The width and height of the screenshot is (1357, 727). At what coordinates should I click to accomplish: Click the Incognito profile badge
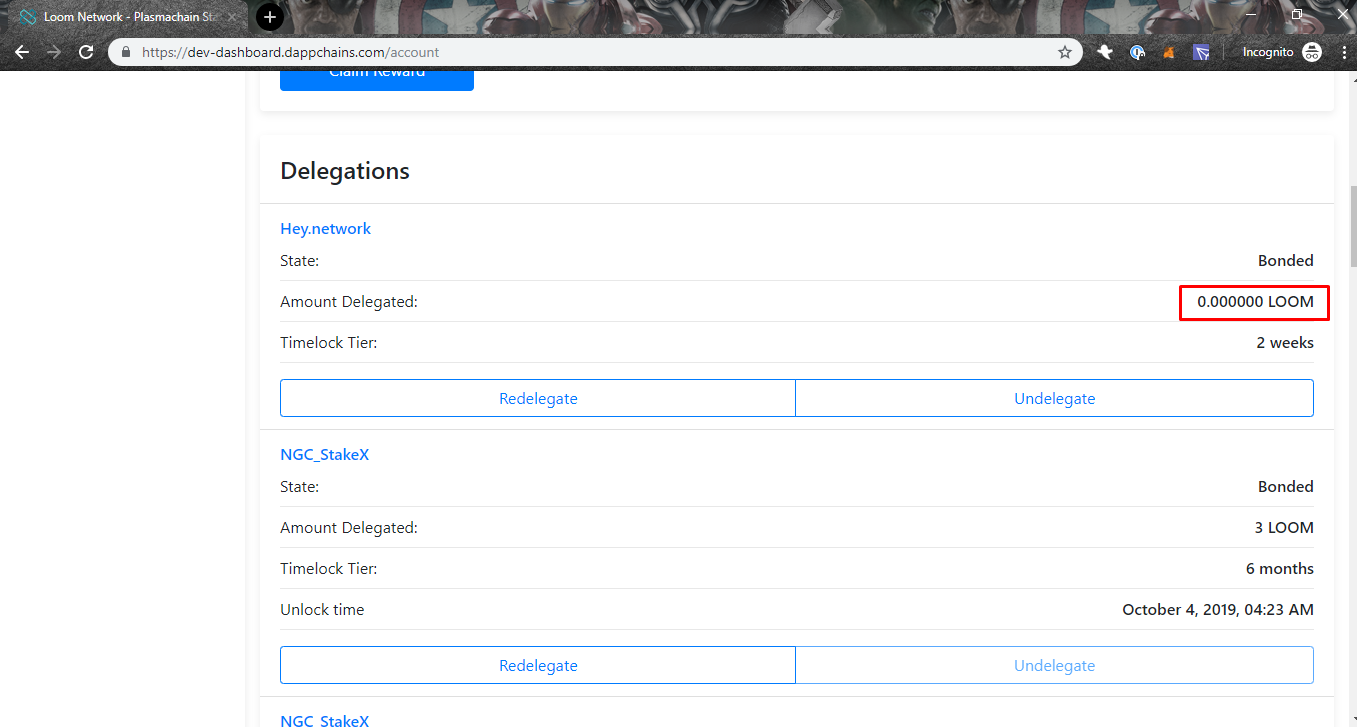(x=1310, y=51)
